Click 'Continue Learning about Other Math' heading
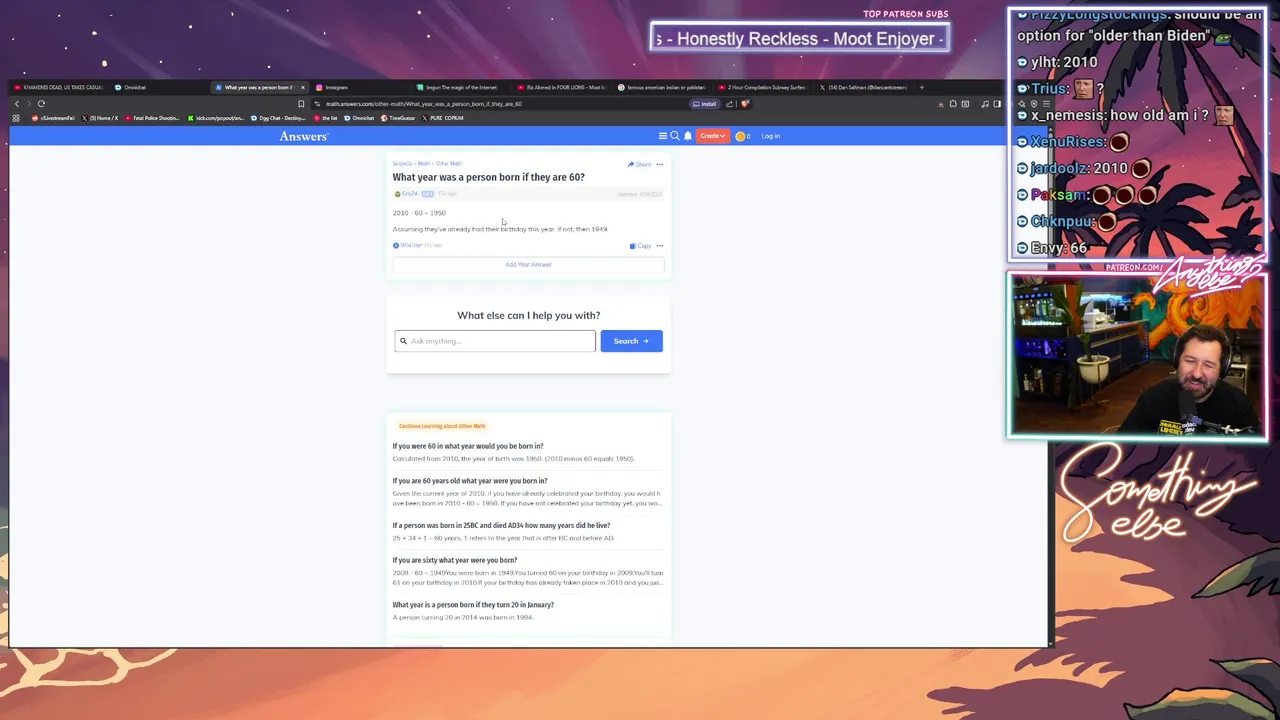The width and height of the screenshot is (1280, 720). (x=442, y=426)
